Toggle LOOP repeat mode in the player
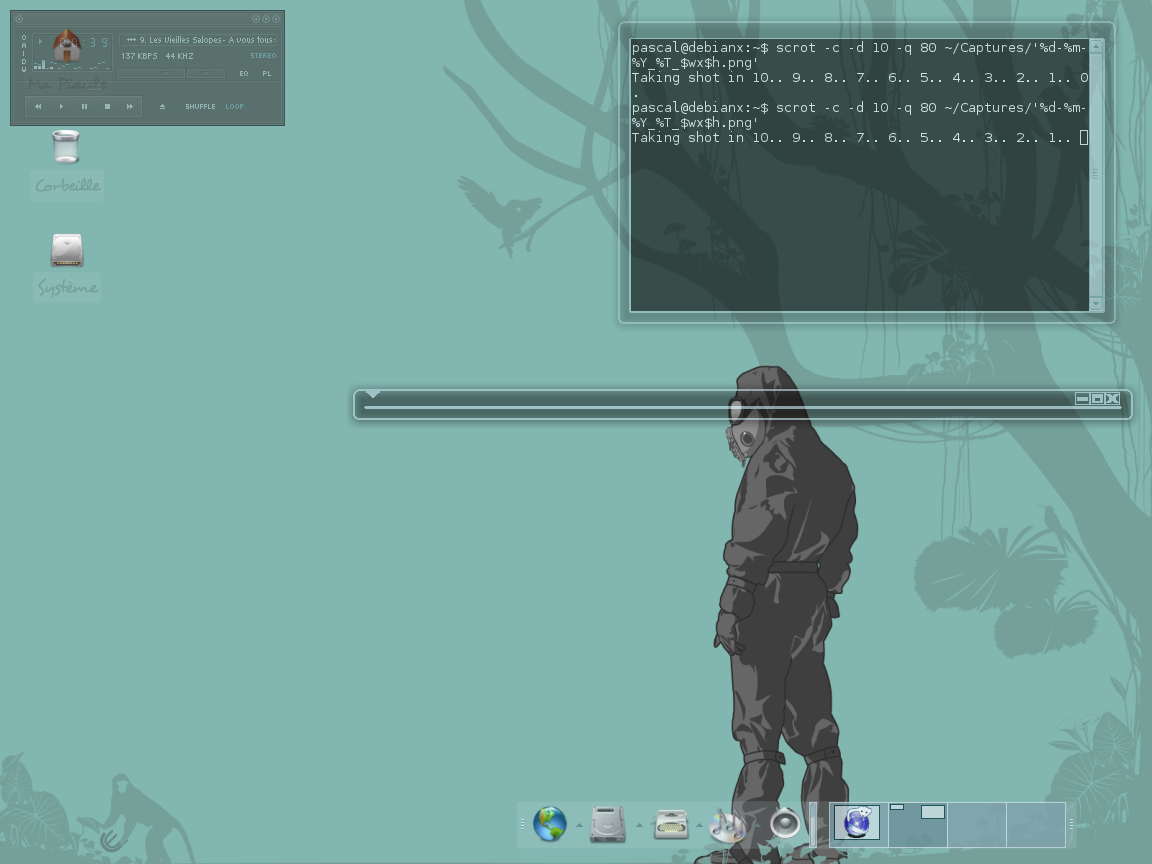Viewport: 1152px width, 864px height. coord(234,107)
